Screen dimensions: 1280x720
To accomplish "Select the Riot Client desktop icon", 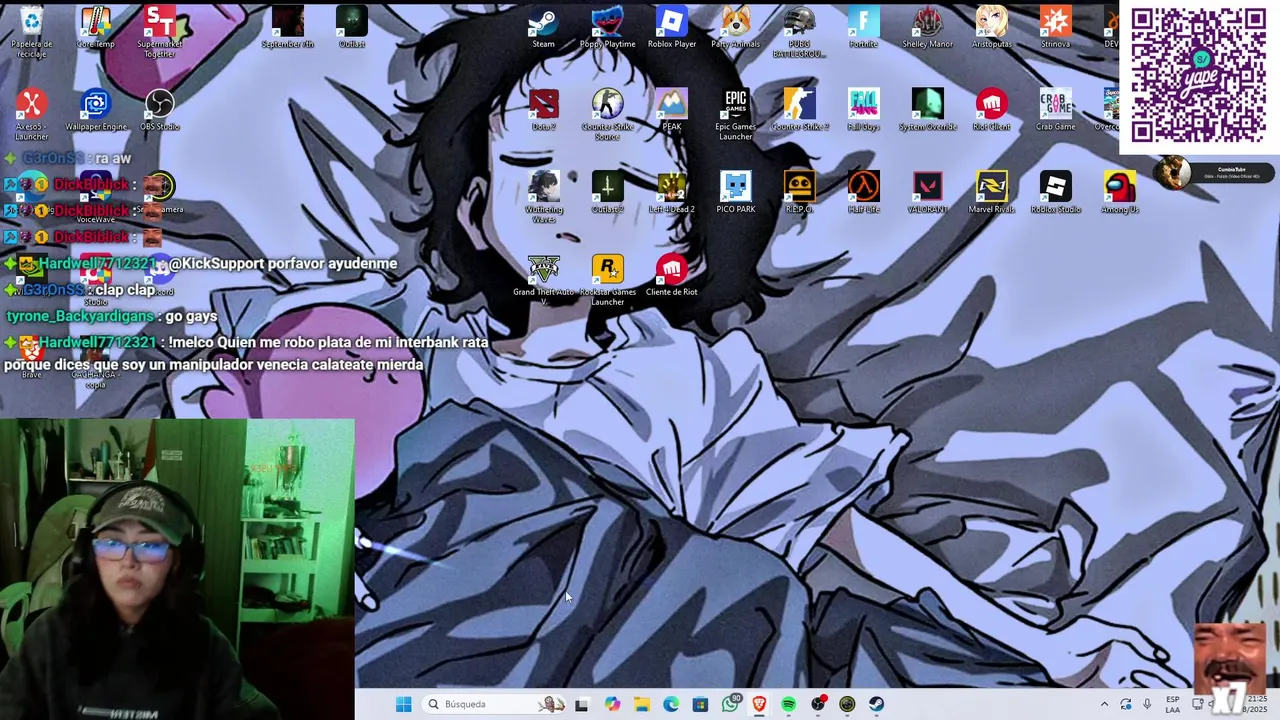I will 991,110.
